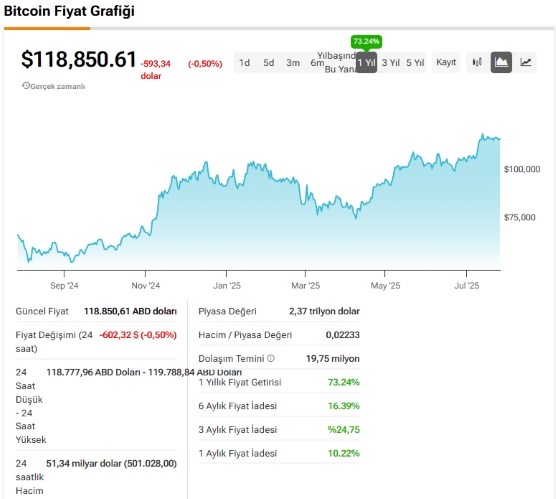Click the clock icon beside Gerçek zamanlı
The image size is (556, 499).
pyautogui.click(x=26, y=85)
